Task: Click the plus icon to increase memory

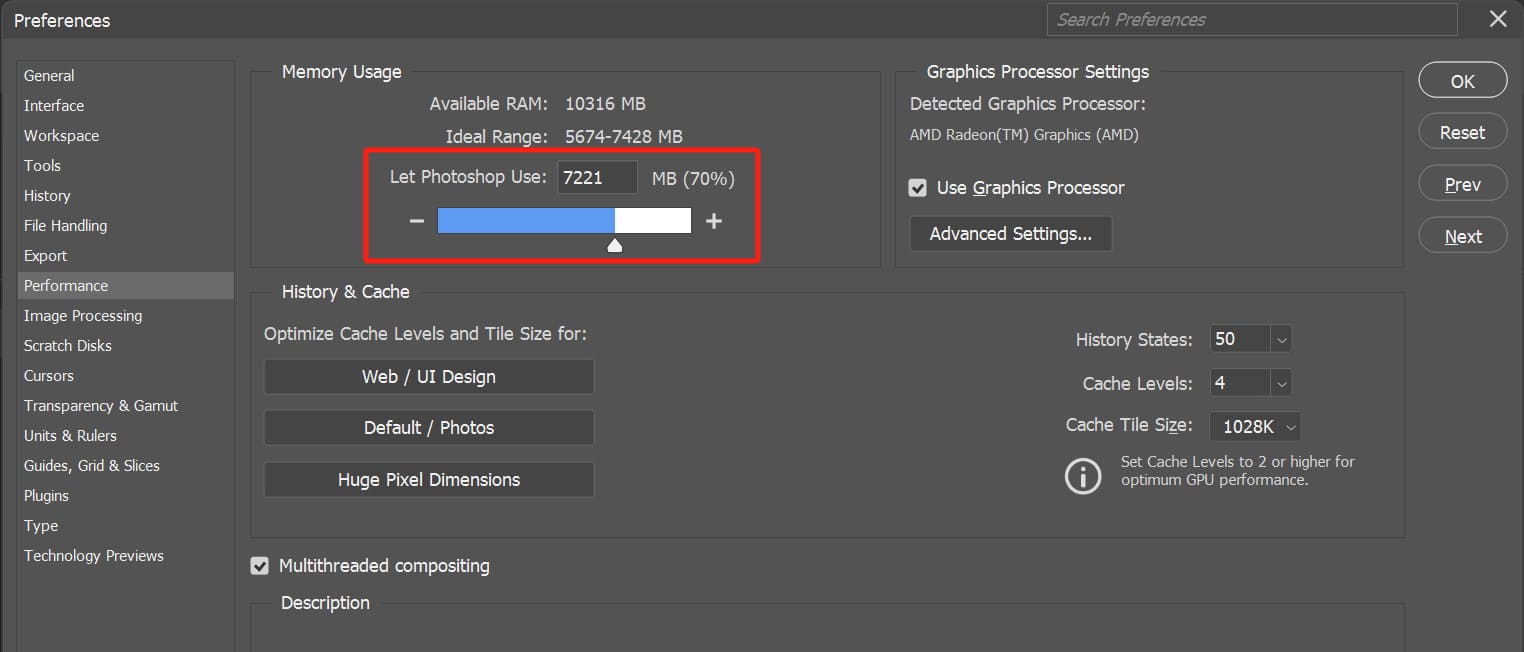Action: pyautogui.click(x=713, y=221)
